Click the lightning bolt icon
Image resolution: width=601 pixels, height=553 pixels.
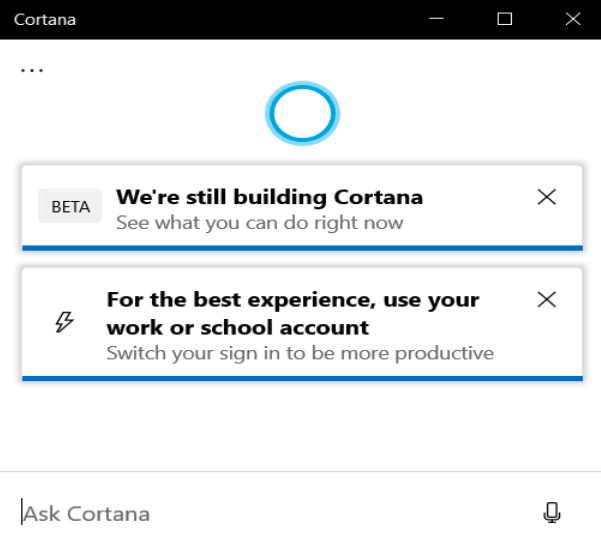[64, 322]
